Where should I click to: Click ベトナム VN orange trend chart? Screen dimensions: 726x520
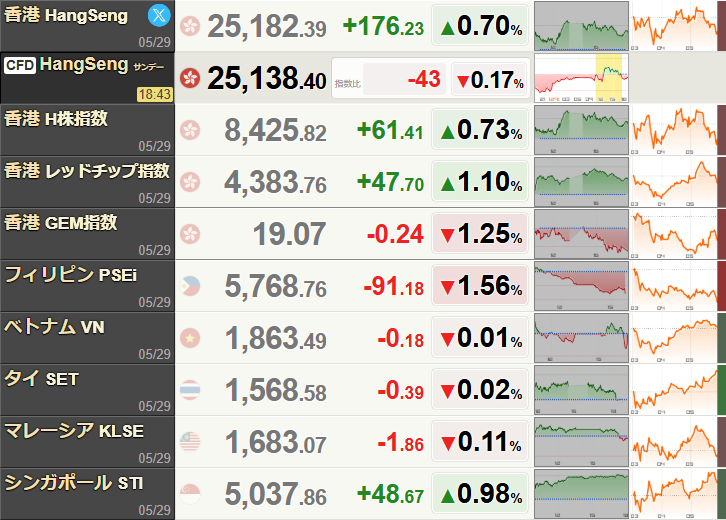point(674,338)
